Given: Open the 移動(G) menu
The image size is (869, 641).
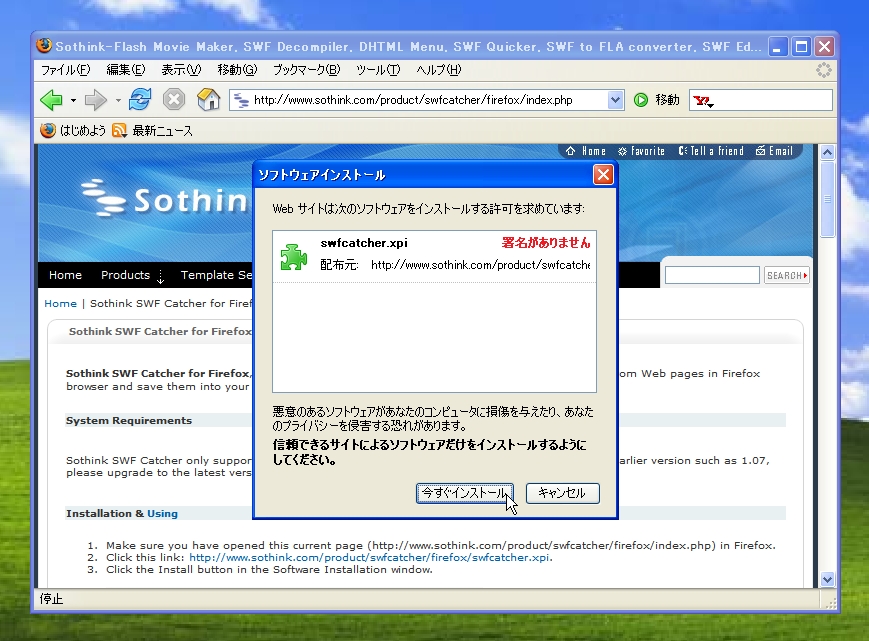Looking at the screenshot, I should point(237,70).
